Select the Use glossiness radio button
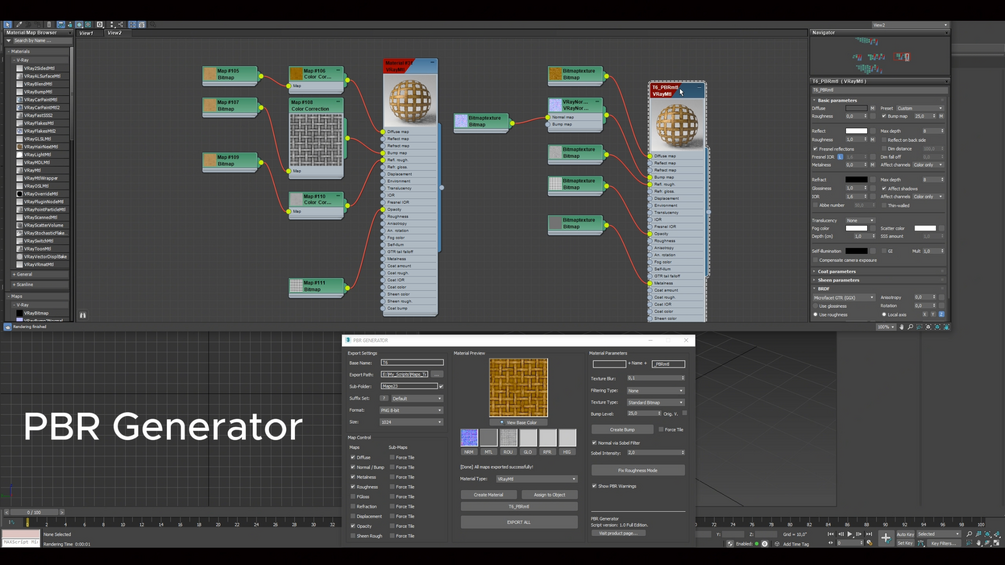The width and height of the screenshot is (1005, 565). tap(815, 306)
